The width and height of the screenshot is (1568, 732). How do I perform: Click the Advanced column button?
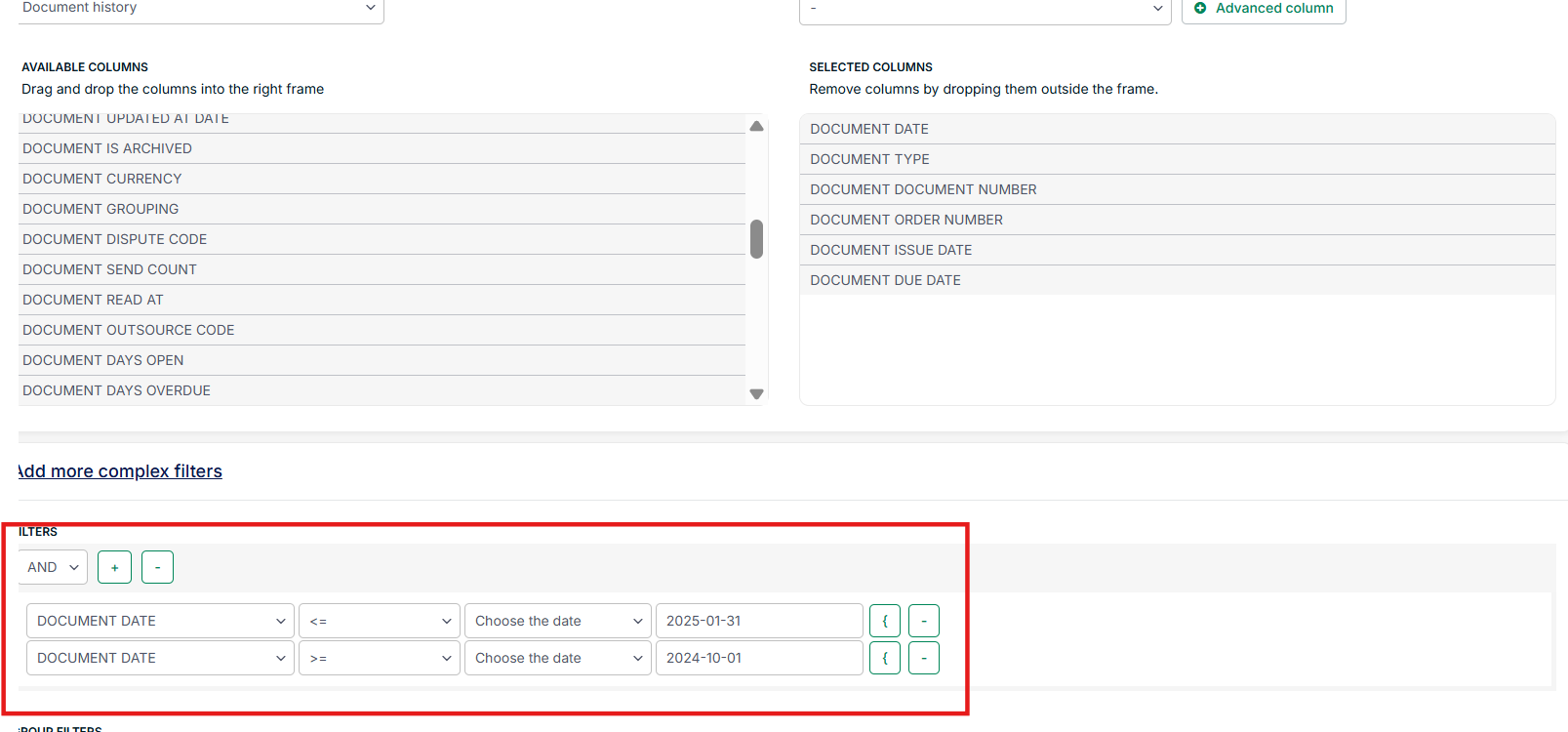pos(1263,9)
